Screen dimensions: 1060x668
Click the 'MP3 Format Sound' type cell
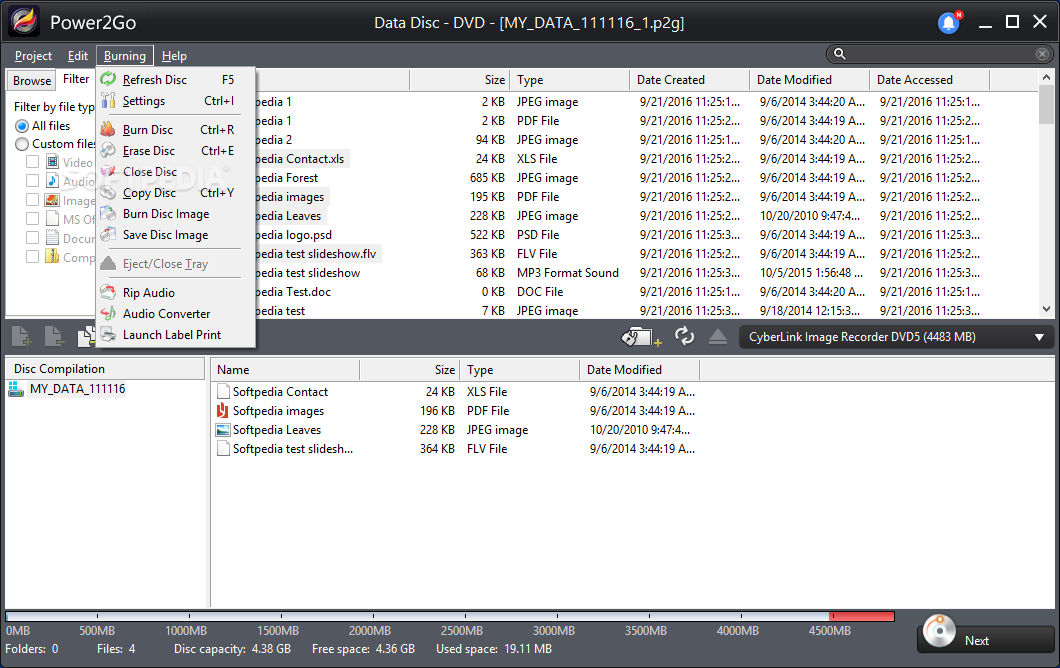pyautogui.click(x=568, y=272)
